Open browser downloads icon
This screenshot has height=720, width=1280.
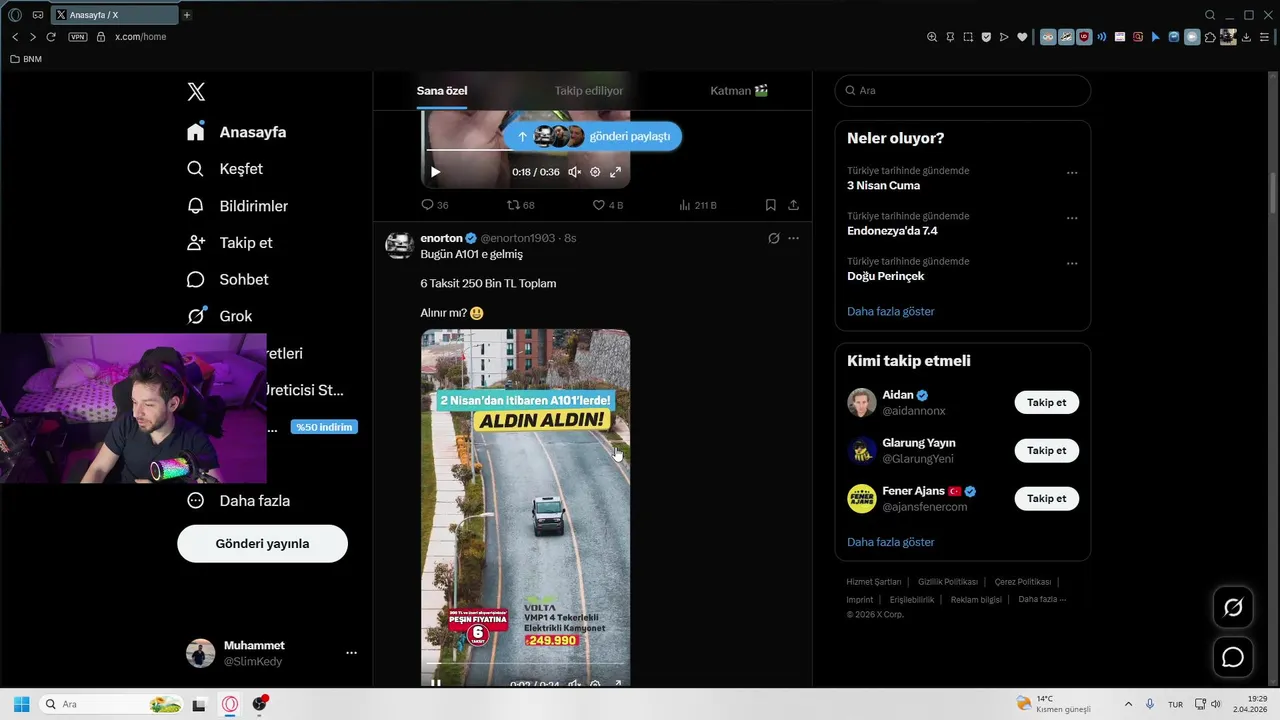[1246, 37]
